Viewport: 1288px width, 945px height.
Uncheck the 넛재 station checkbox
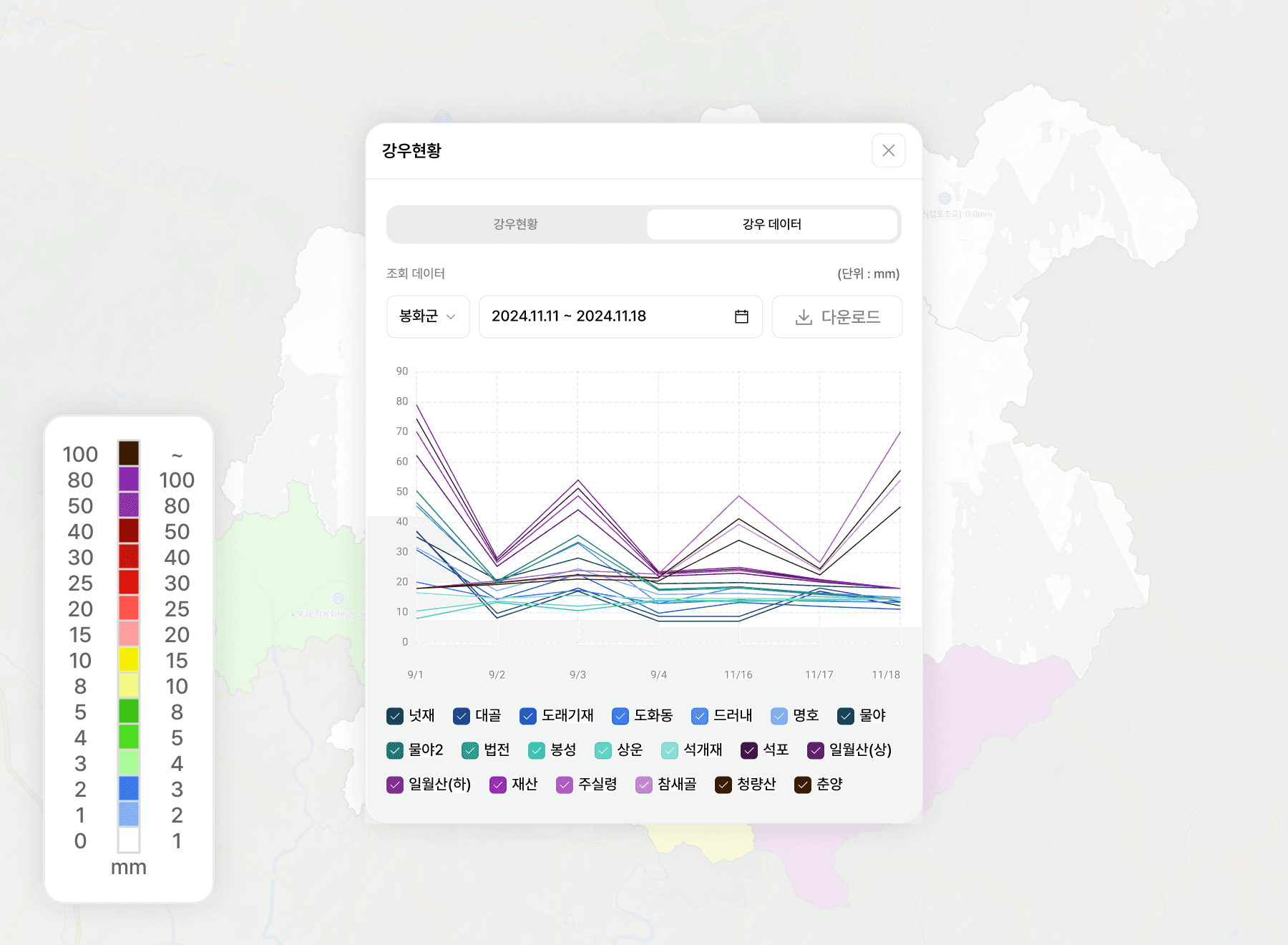pos(395,716)
